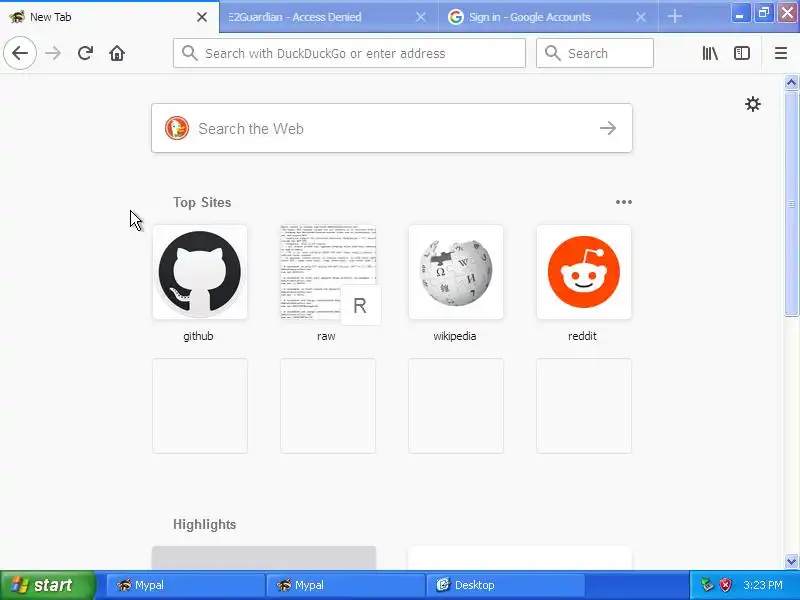The image size is (800, 600).
Task: Click the Search the Web field
Action: tap(392, 128)
